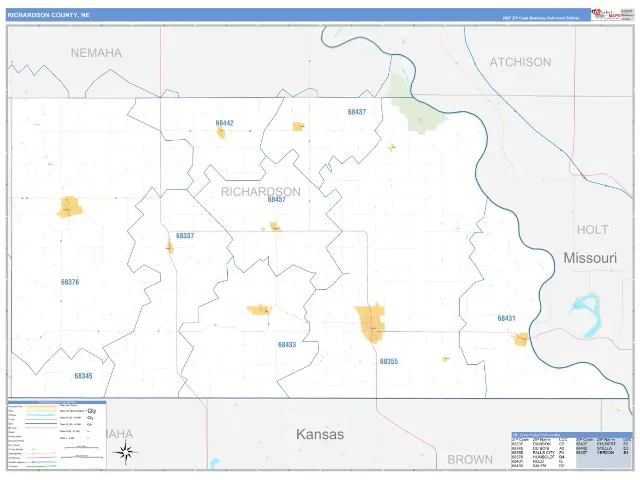Click the orange town below 68457 label
This screenshot has width=640, height=480.
point(275,226)
